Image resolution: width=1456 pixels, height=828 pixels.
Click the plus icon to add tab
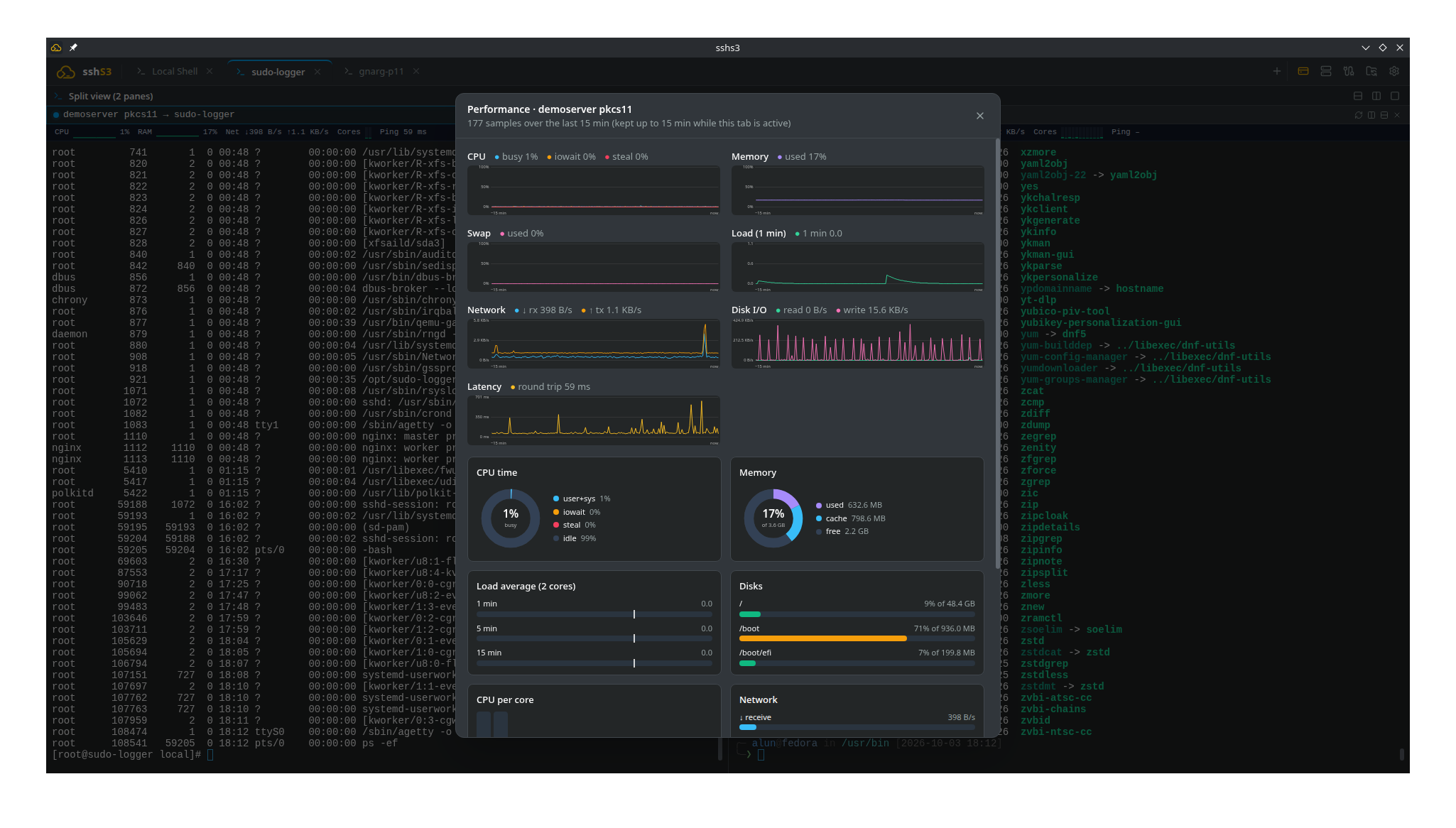(1277, 72)
